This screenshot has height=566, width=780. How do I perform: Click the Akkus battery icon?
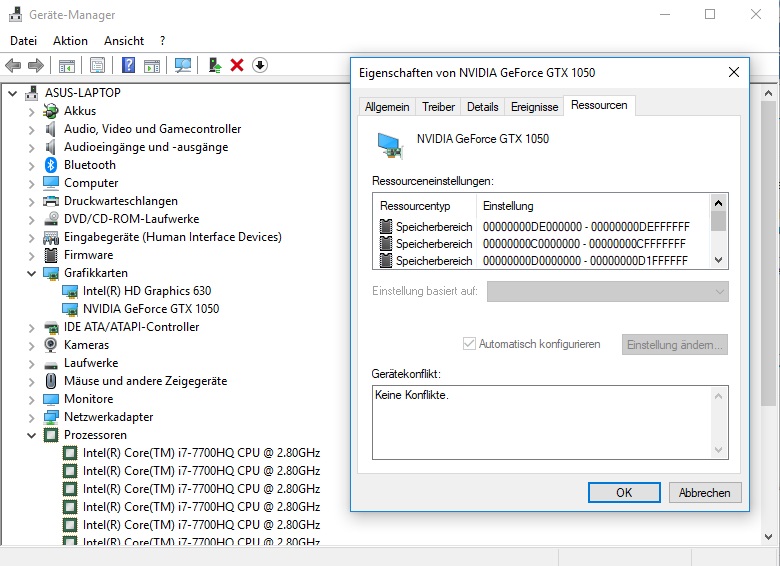(51, 111)
